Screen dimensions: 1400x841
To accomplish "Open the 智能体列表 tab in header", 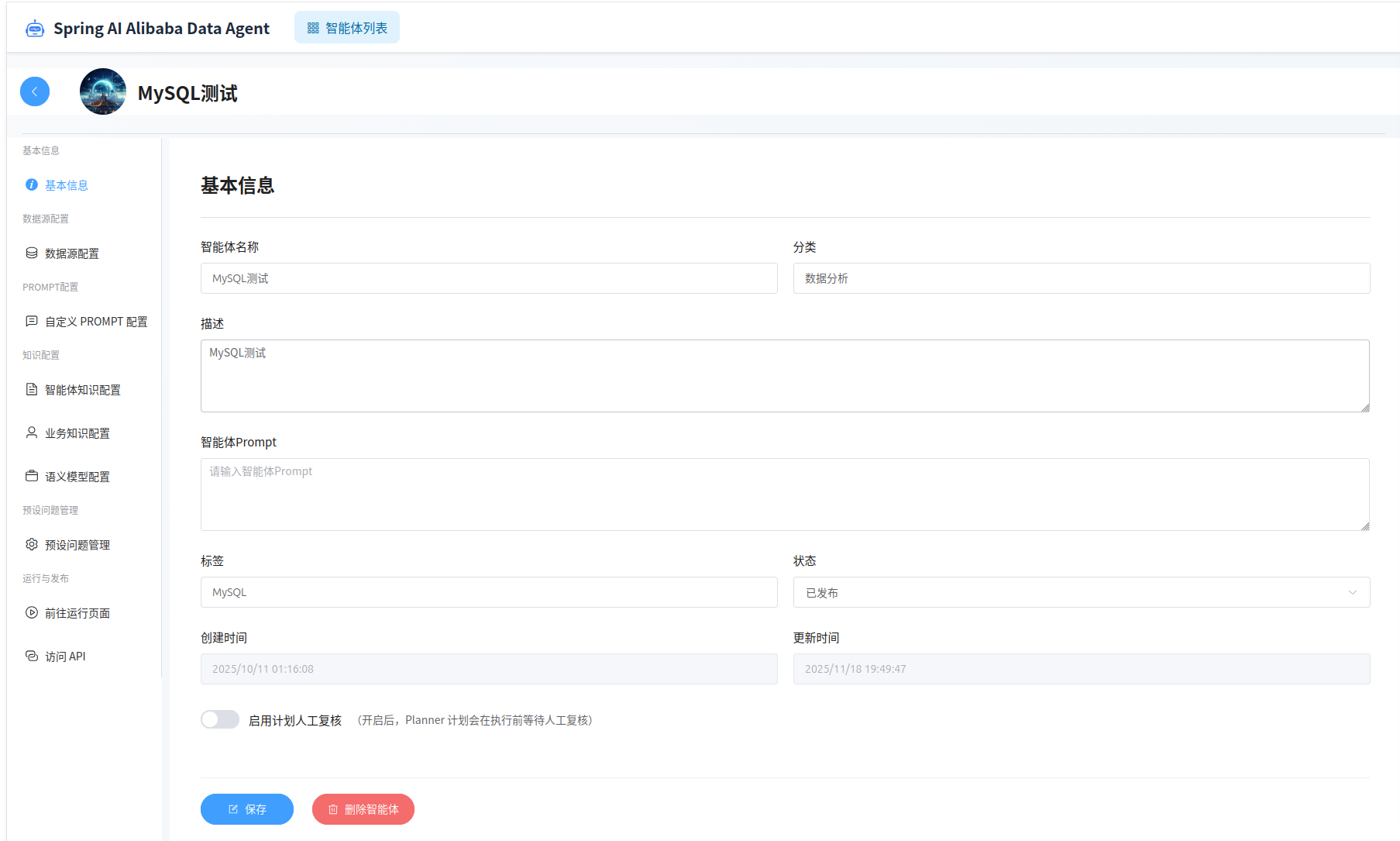I will coord(347,28).
